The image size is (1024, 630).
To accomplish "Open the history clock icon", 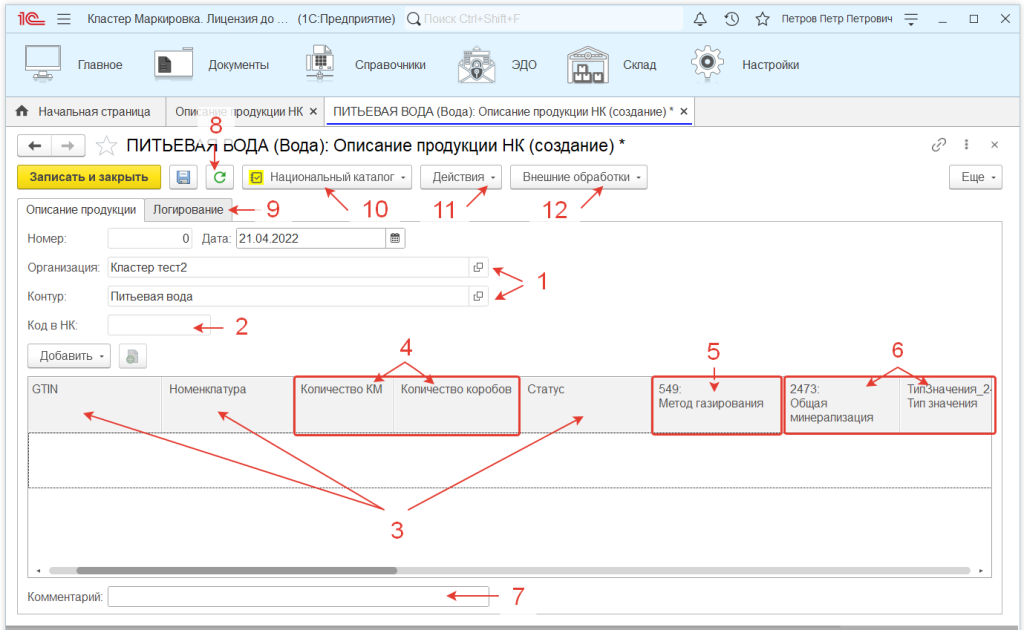I will pyautogui.click(x=731, y=19).
